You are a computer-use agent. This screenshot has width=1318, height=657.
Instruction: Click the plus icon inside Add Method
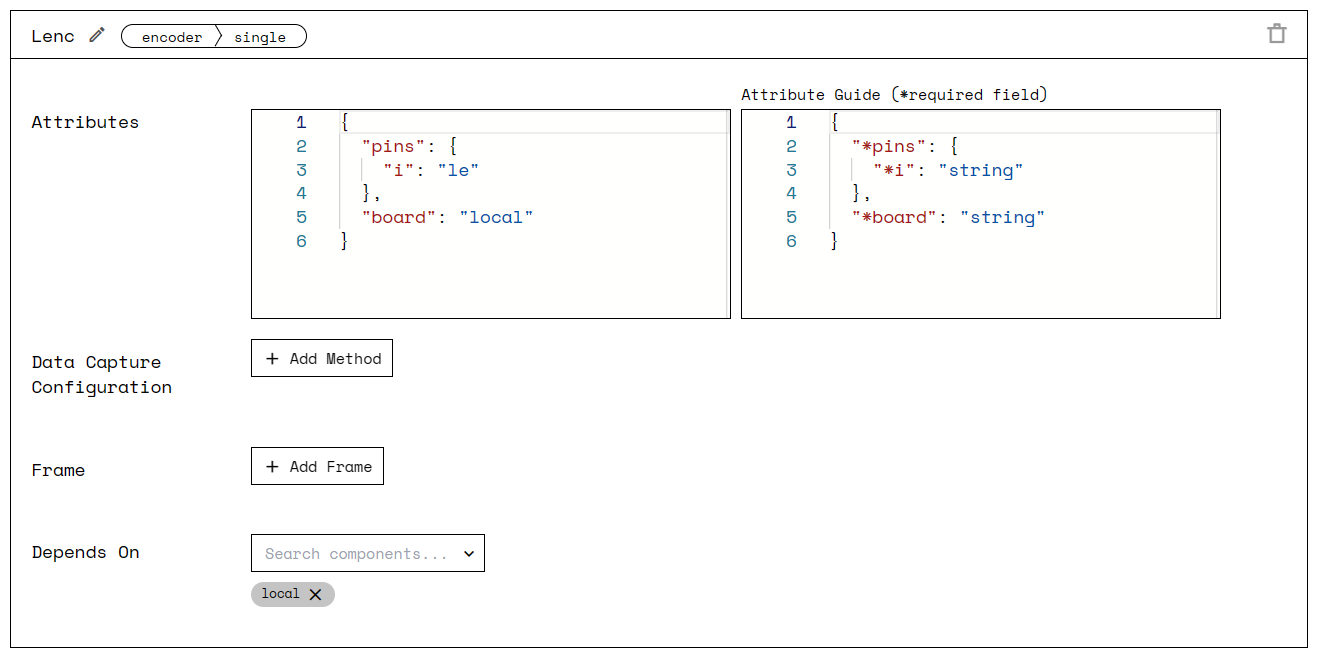[x=270, y=358]
